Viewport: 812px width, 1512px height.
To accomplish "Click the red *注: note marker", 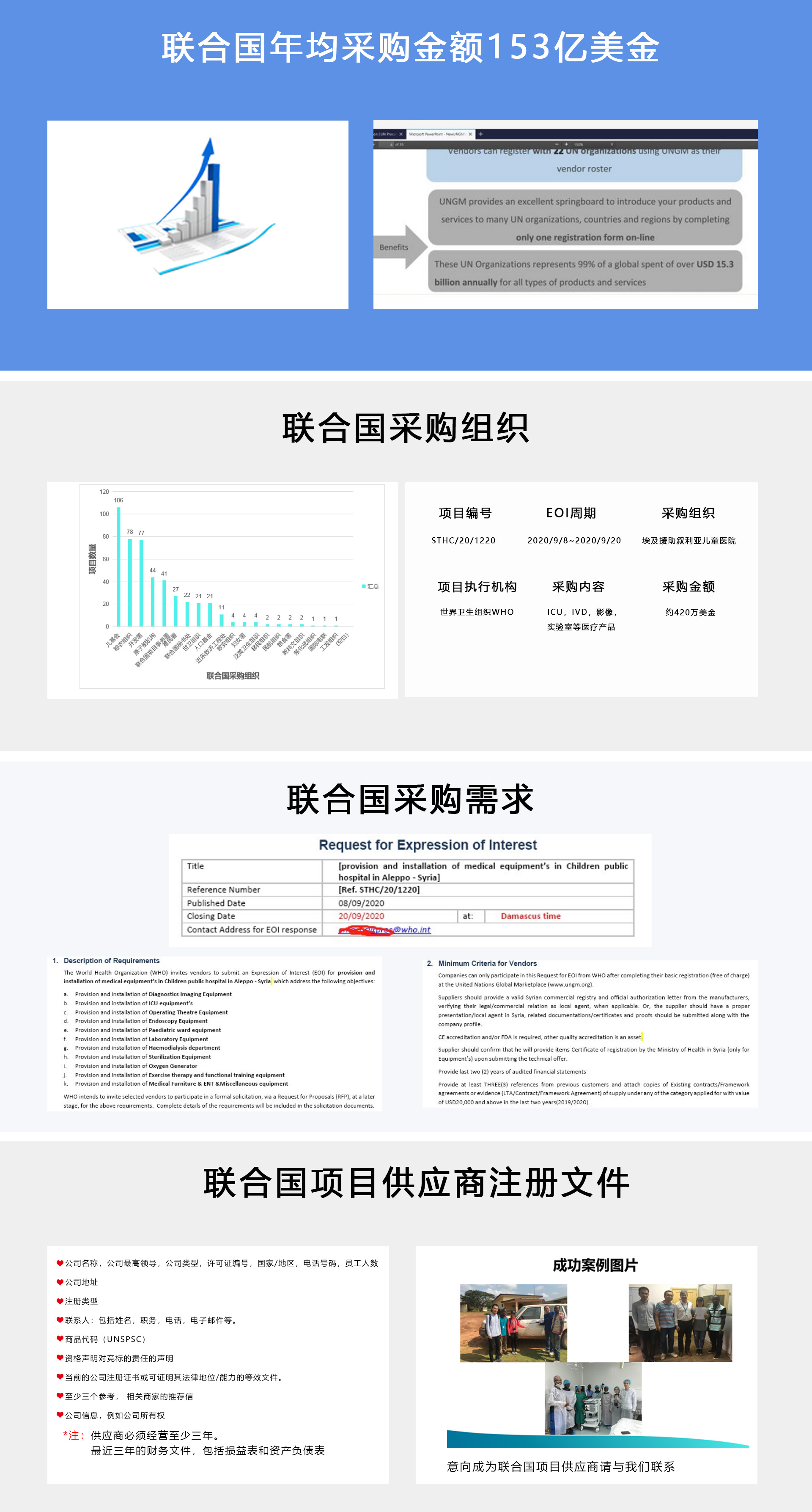I will coord(74,1436).
